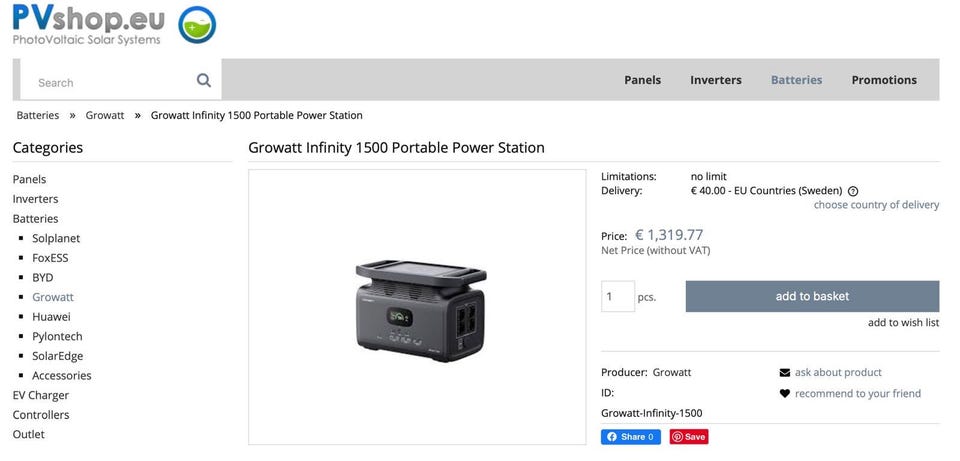
Task: Open the Promotions menu
Action: pos(884,80)
